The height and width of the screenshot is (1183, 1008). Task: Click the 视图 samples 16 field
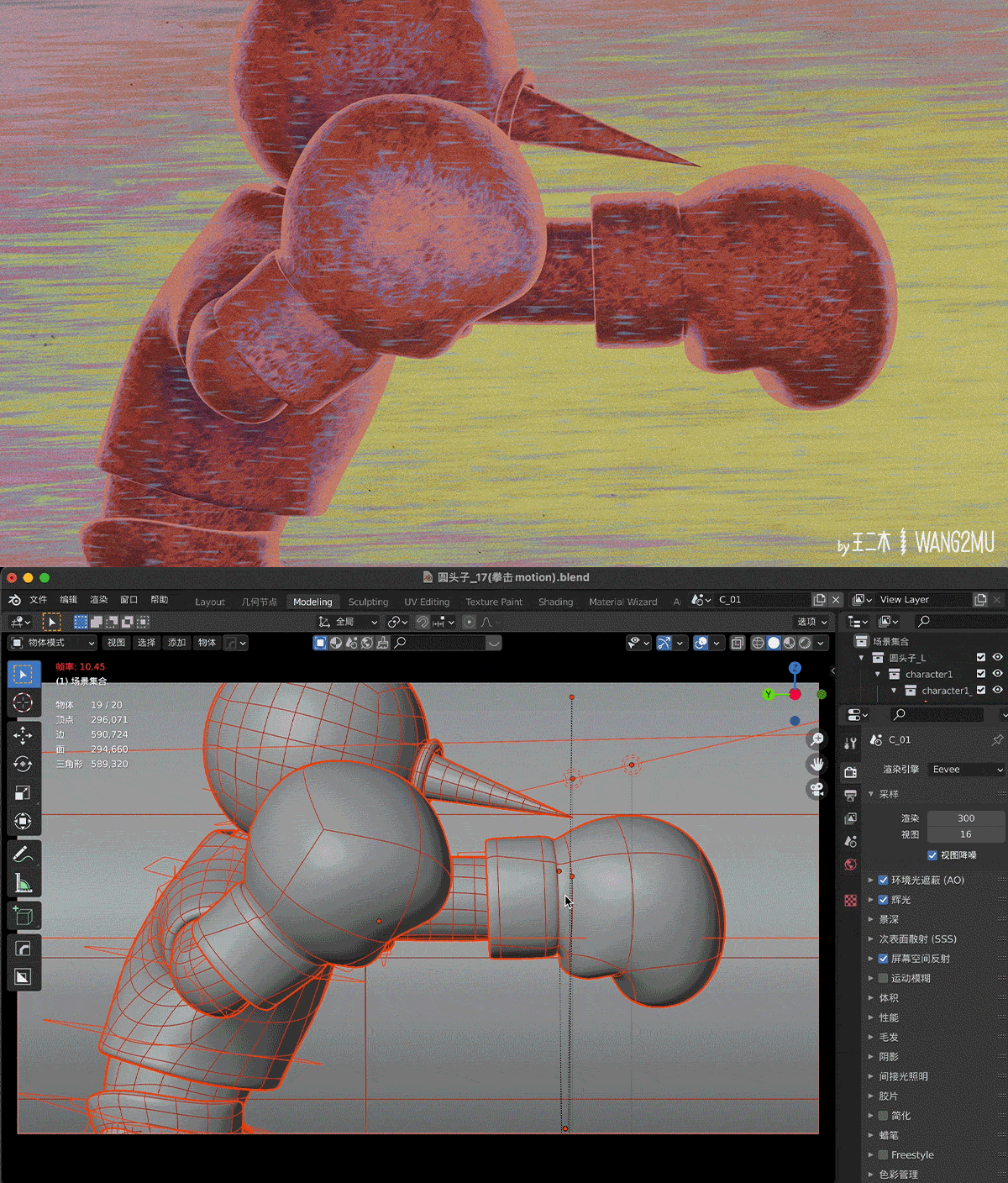point(966,834)
